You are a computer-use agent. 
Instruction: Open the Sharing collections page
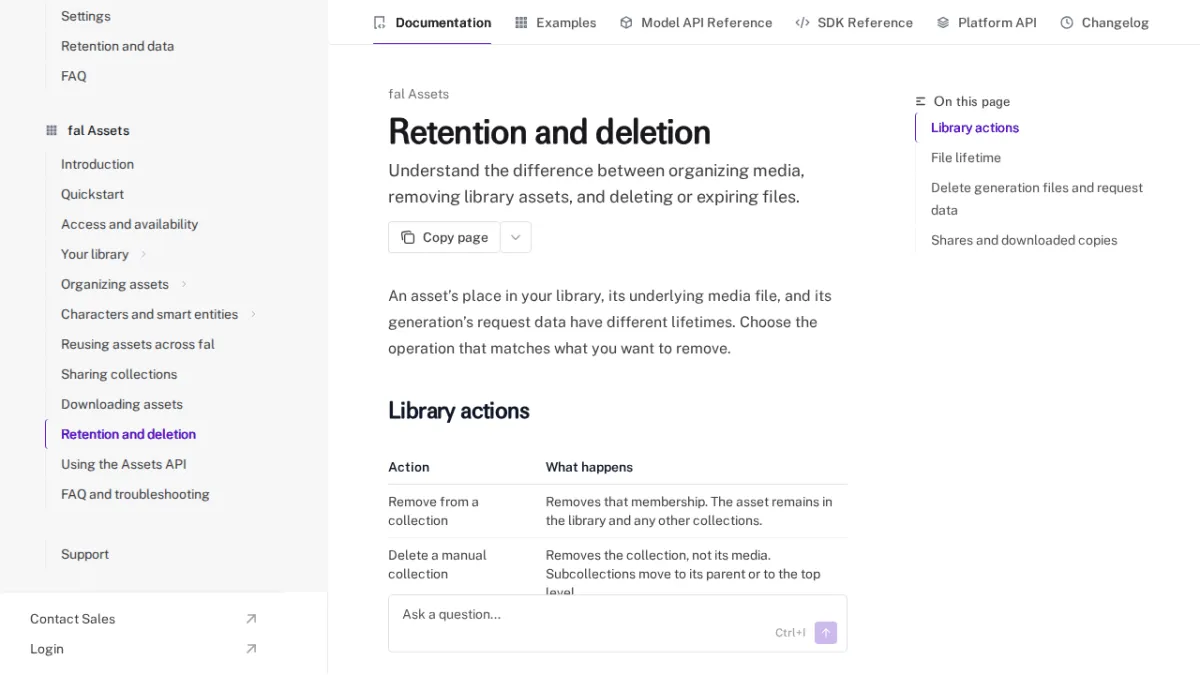[119, 374]
